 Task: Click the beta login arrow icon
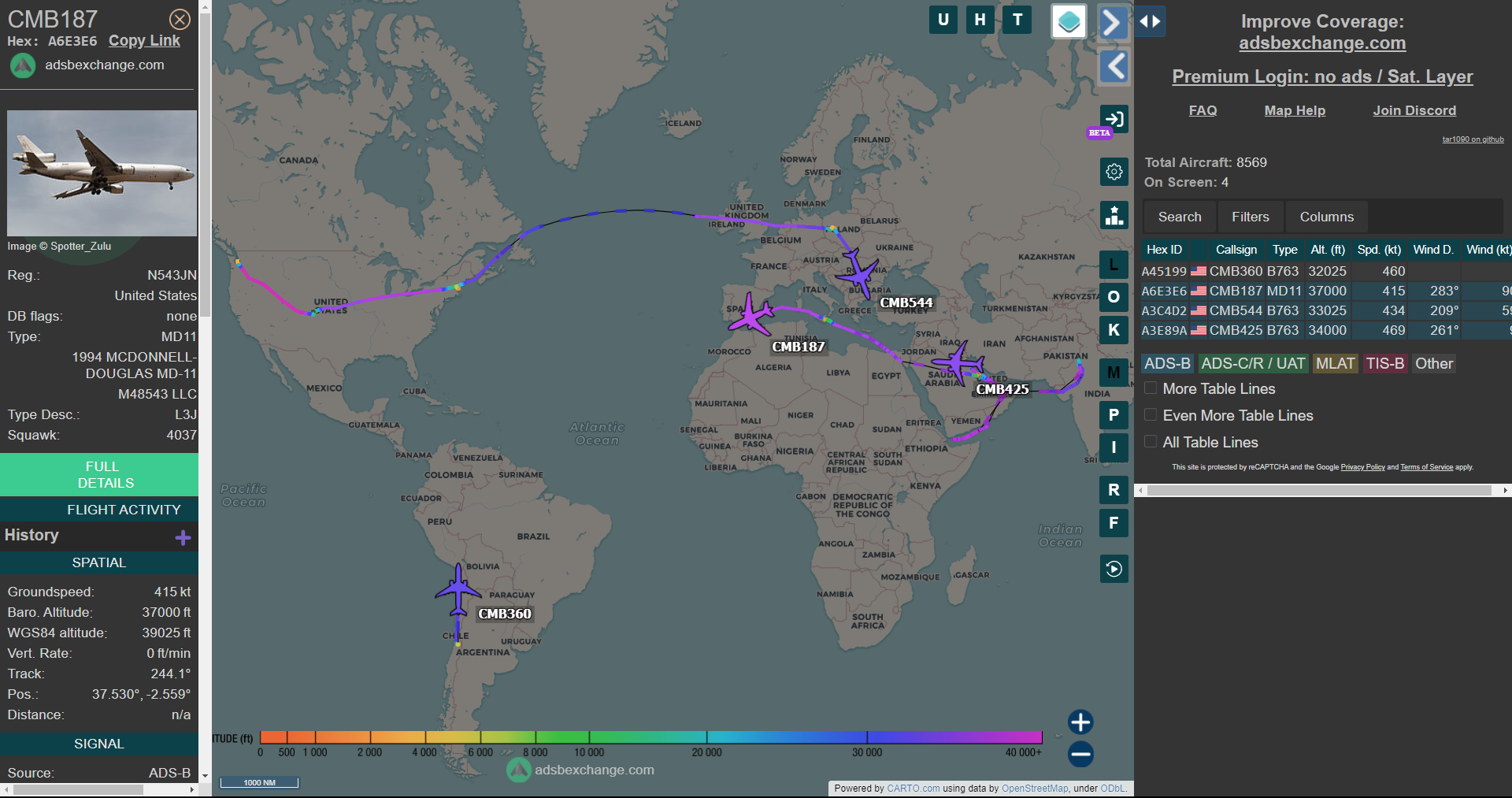(1114, 119)
